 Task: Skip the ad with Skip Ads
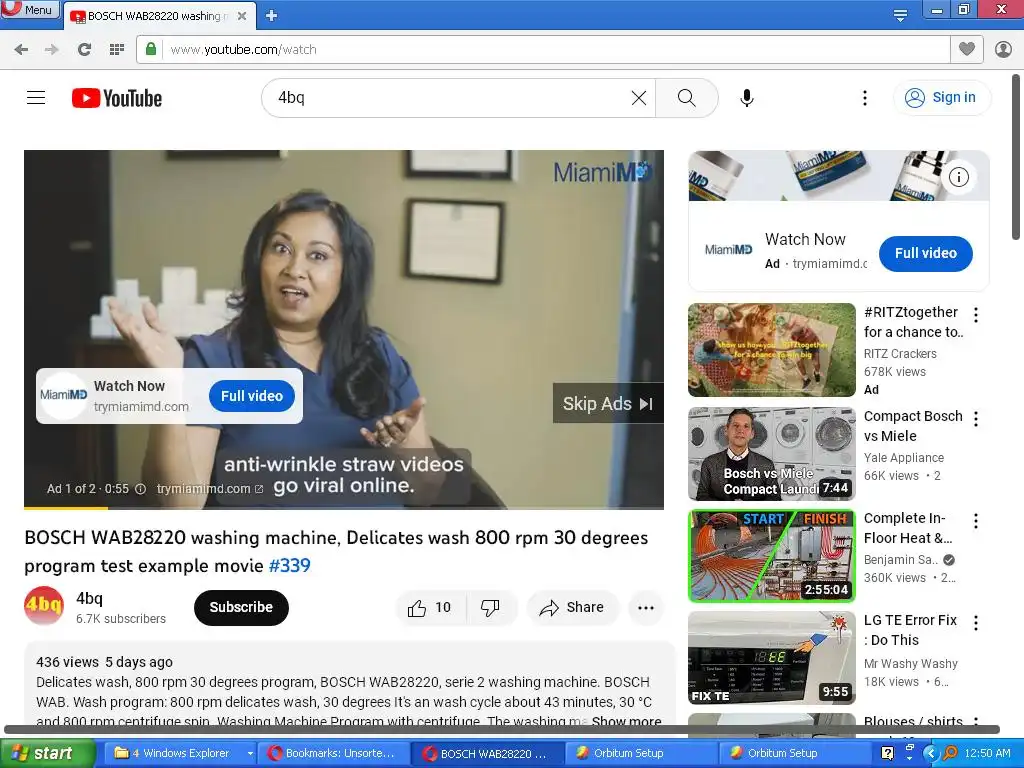[608, 404]
